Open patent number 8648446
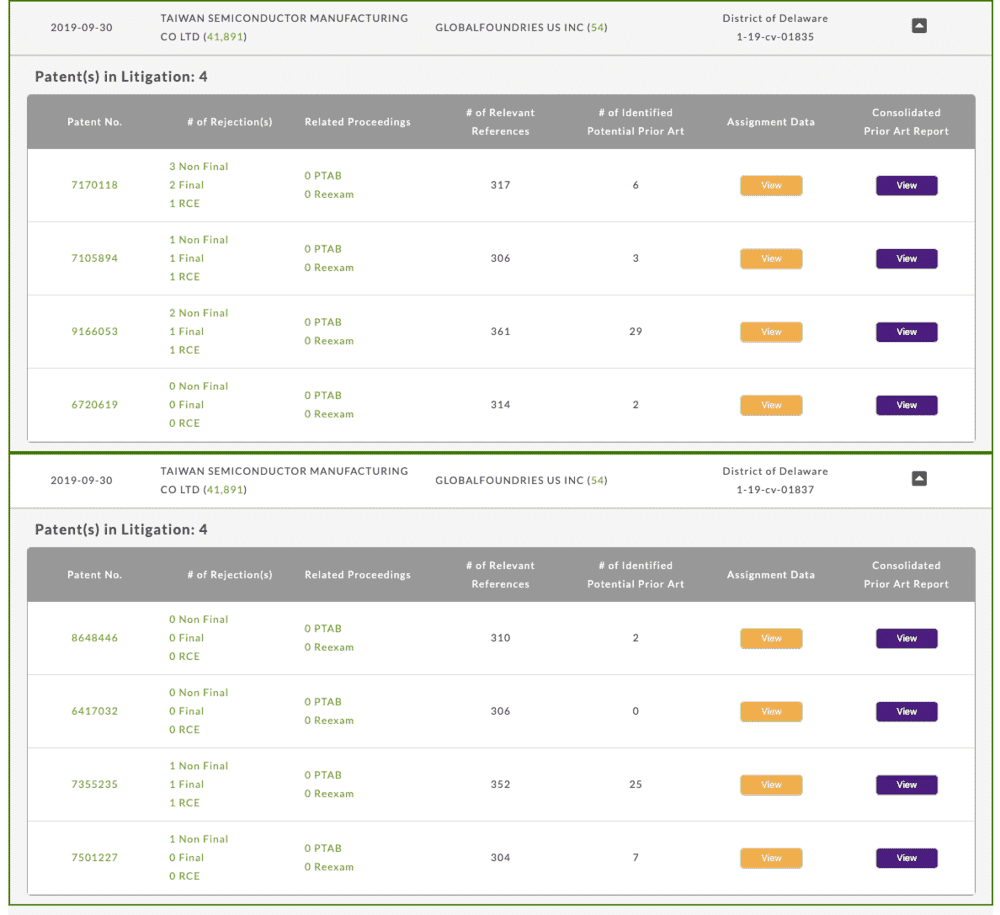1000x915 pixels. click(94, 638)
